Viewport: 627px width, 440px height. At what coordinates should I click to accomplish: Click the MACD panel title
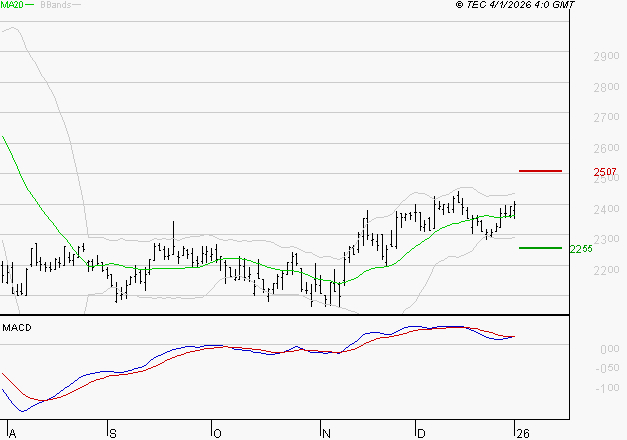click(x=17, y=328)
